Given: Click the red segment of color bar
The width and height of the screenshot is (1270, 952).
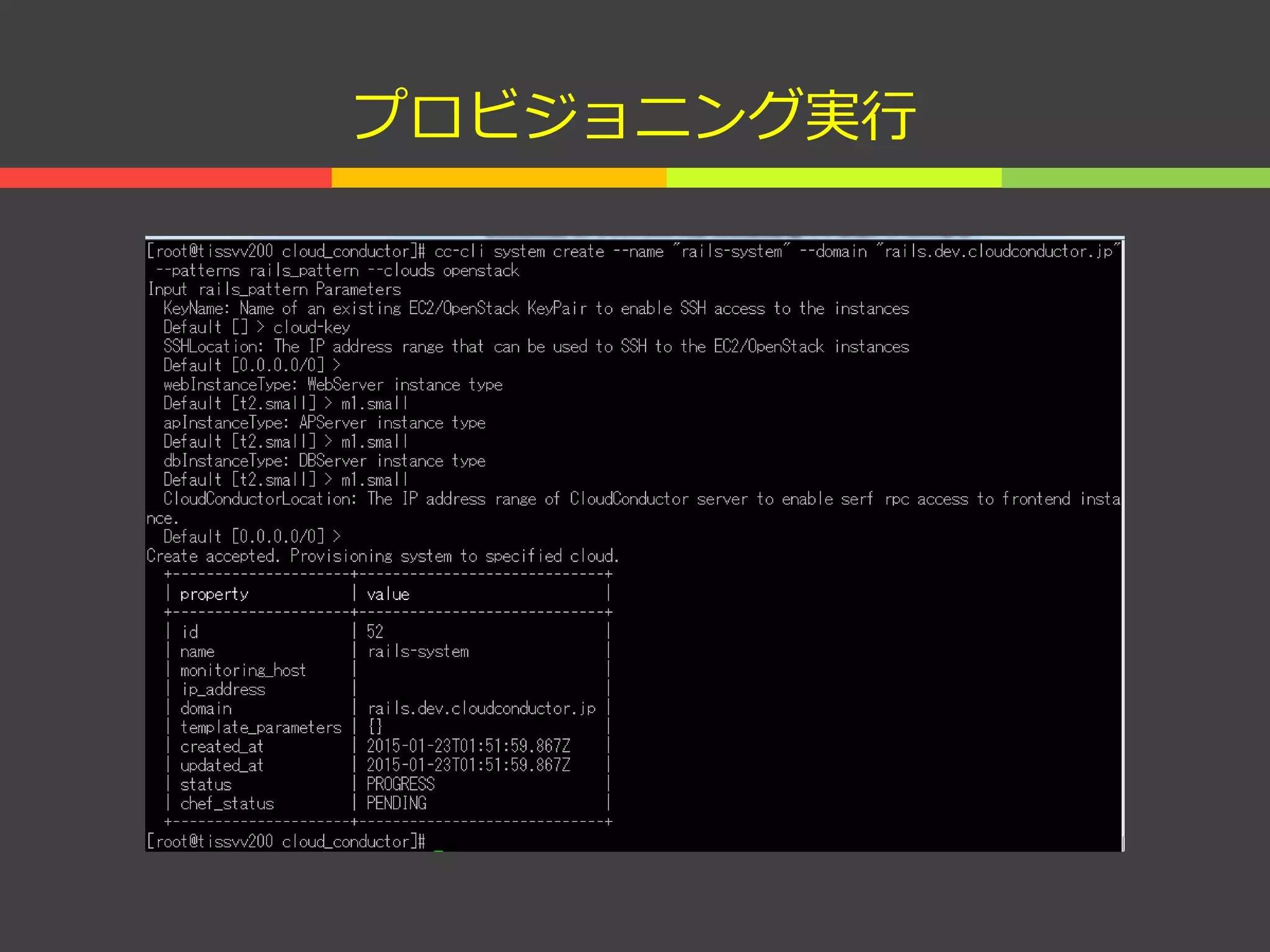Looking at the screenshot, I should click(166, 177).
